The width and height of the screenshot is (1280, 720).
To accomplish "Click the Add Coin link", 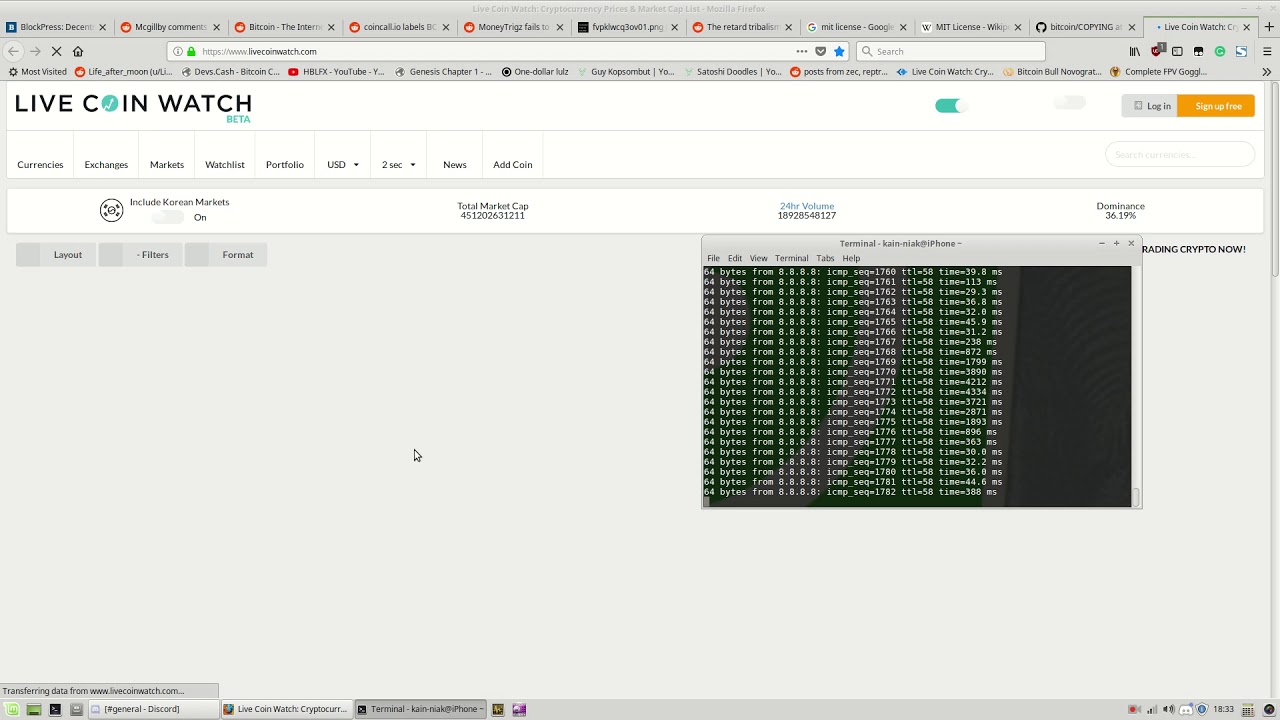I will coord(513,165).
